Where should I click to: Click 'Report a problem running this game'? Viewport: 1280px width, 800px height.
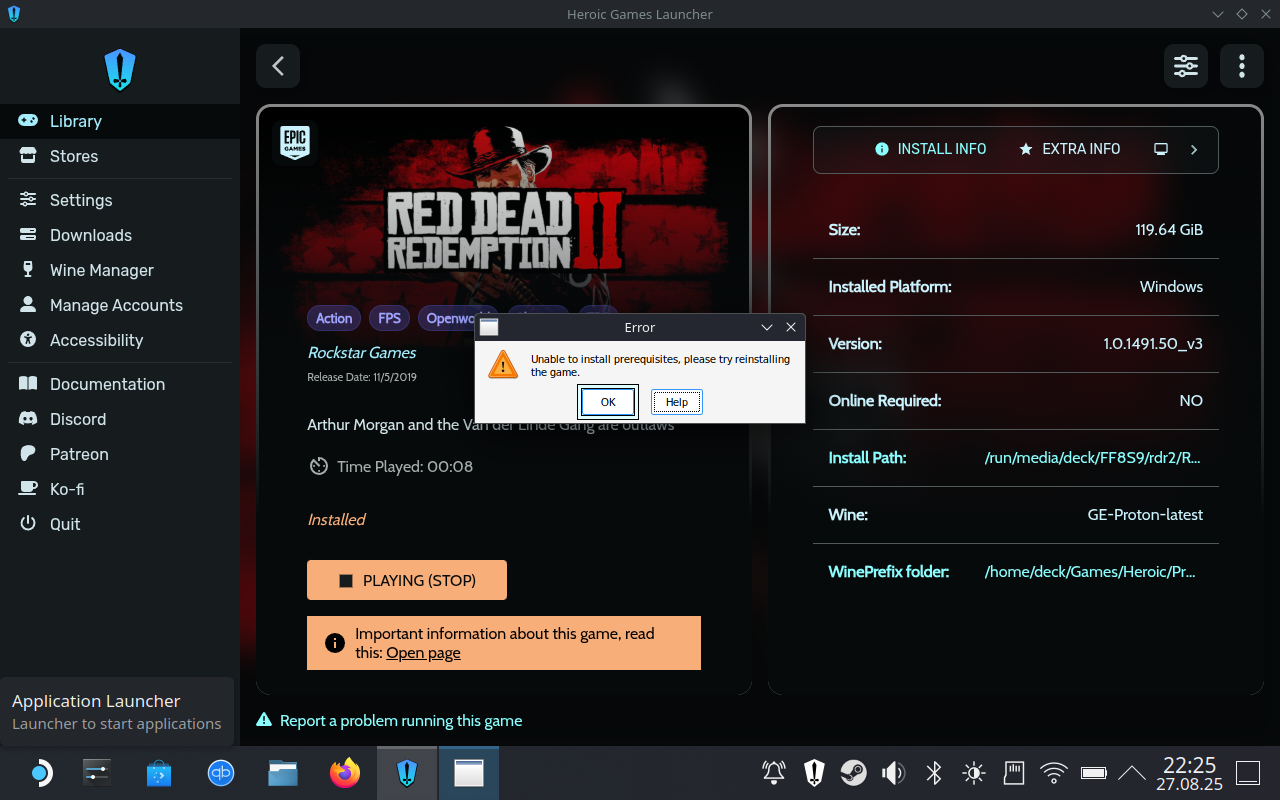coord(390,720)
